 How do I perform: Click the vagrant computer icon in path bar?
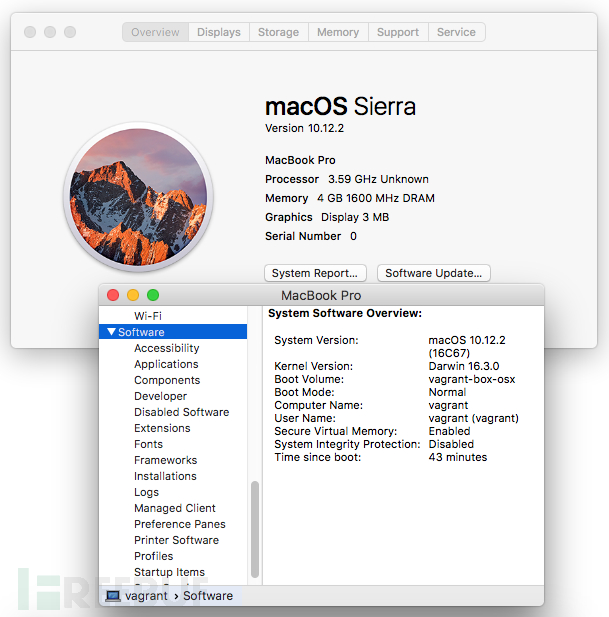point(113,596)
